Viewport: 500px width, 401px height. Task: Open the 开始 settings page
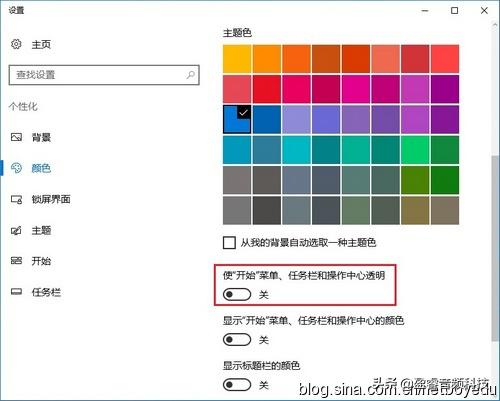[41, 261]
